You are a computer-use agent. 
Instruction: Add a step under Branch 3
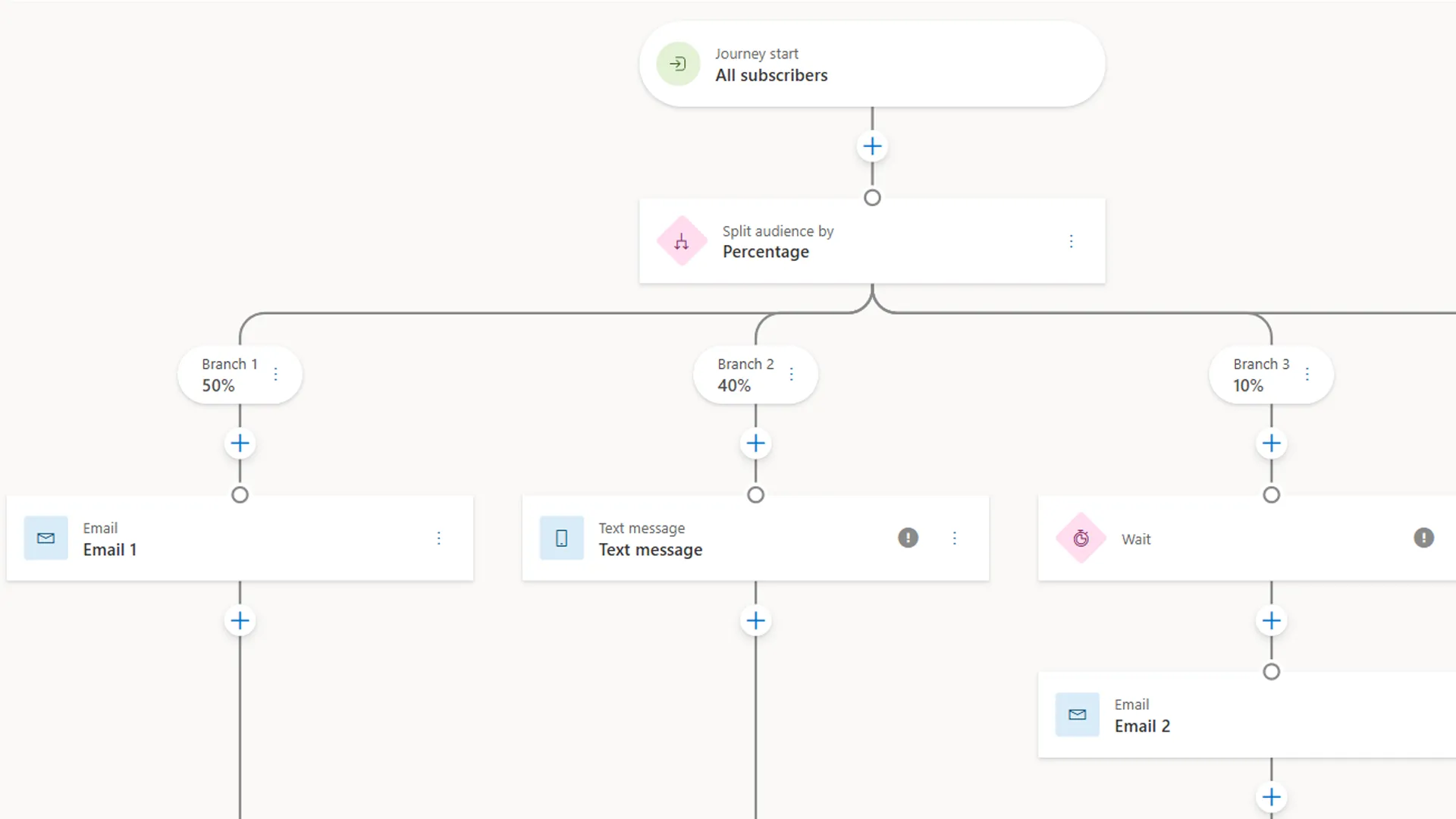1272,444
